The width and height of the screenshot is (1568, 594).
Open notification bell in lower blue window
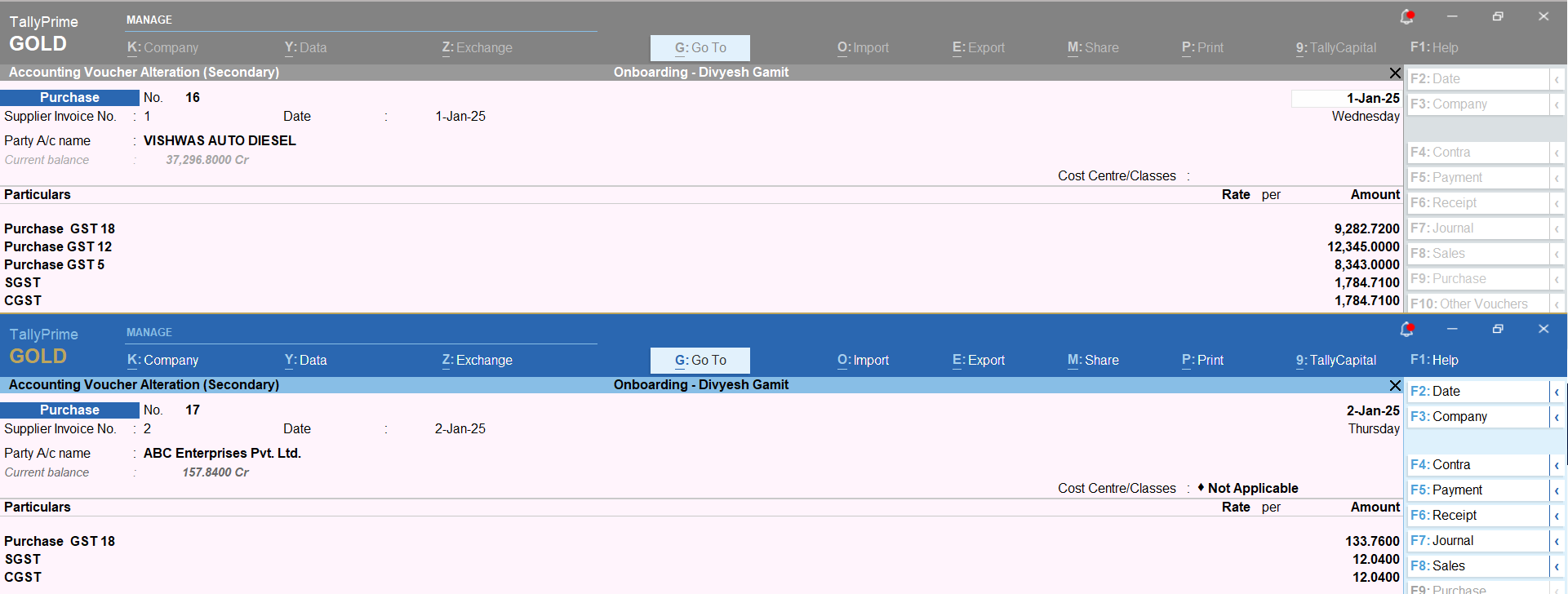pyautogui.click(x=1406, y=329)
